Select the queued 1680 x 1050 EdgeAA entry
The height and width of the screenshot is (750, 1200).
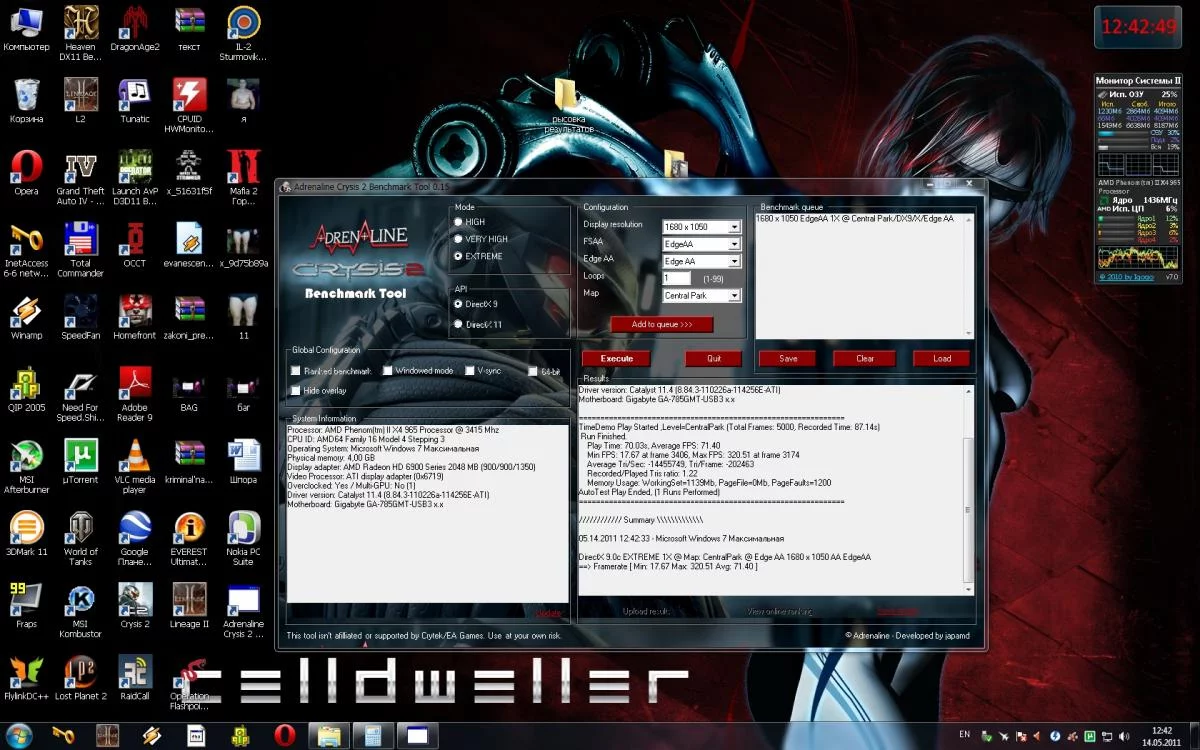click(x=855, y=218)
